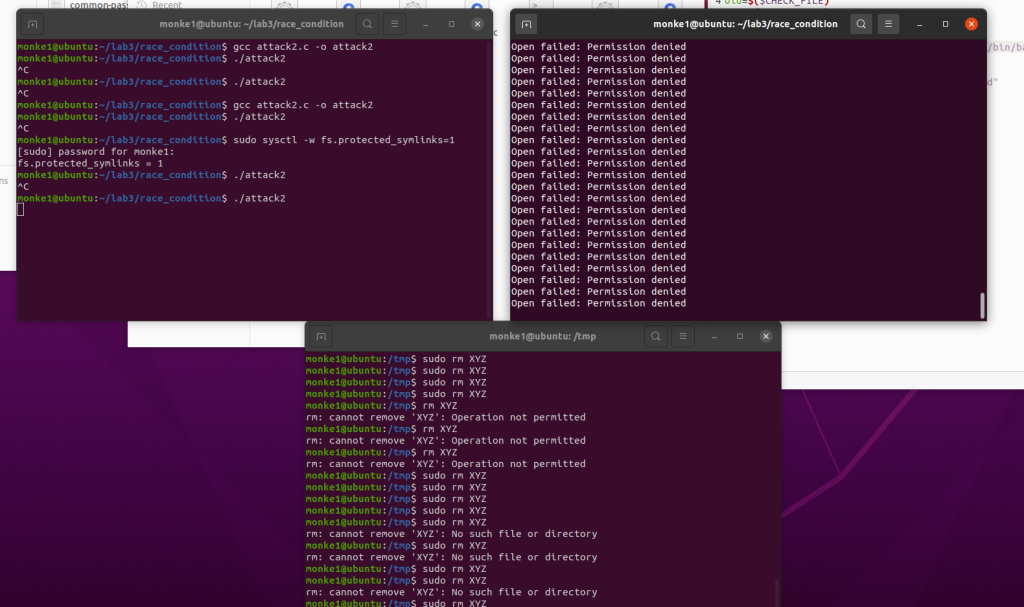1024x607 pixels.
Task: Open hamburger menu in the Permission denied terminal
Action: click(888, 24)
